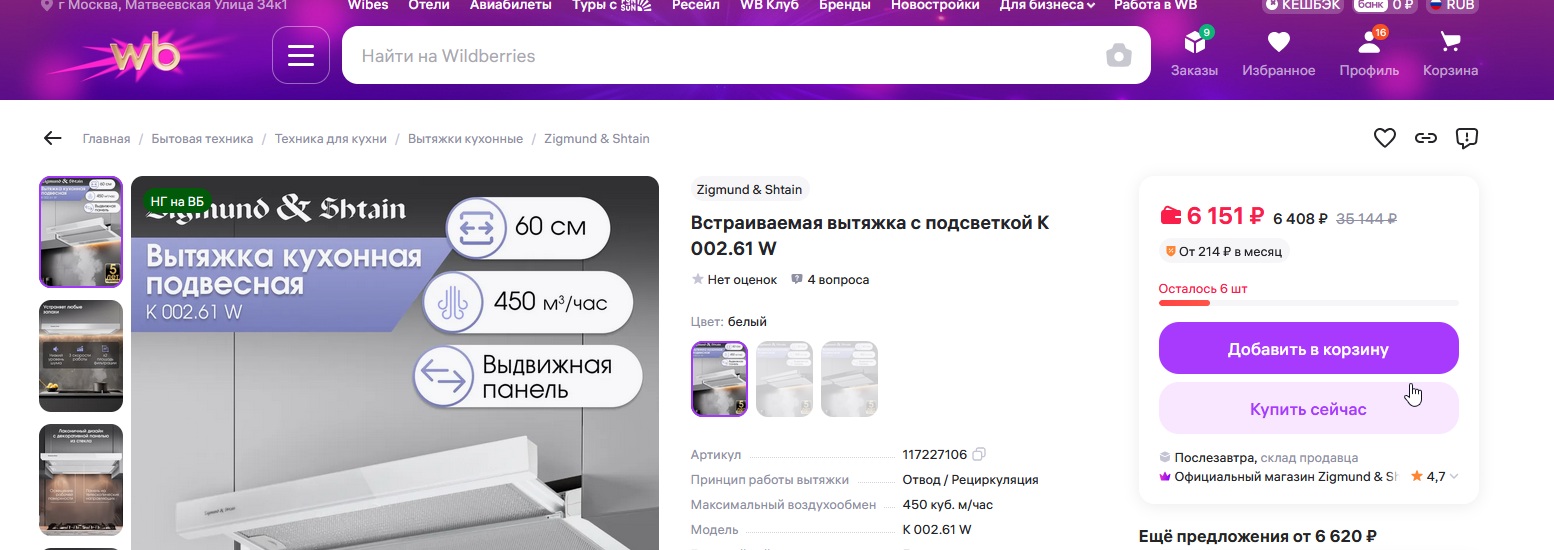1554x550 pixels.
Task: Click the orange star rating 4,7
Action: [x=1416, y=476]
